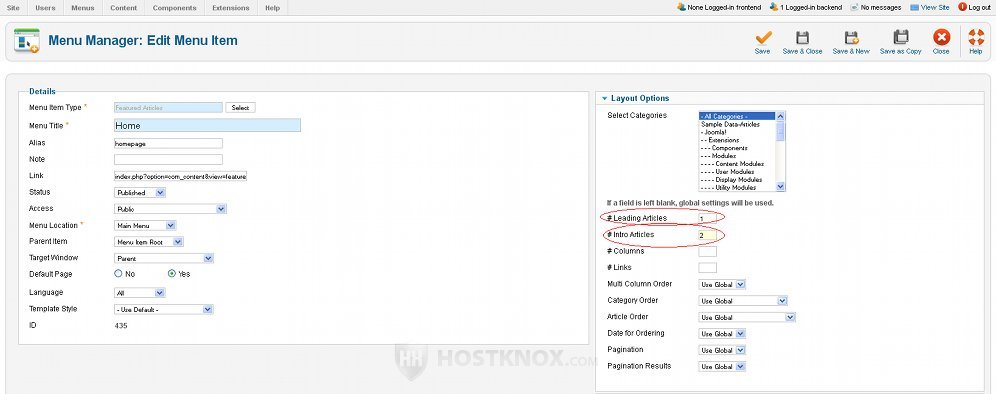
Task: Open the Users menu
Action: [x=45, y=8]
